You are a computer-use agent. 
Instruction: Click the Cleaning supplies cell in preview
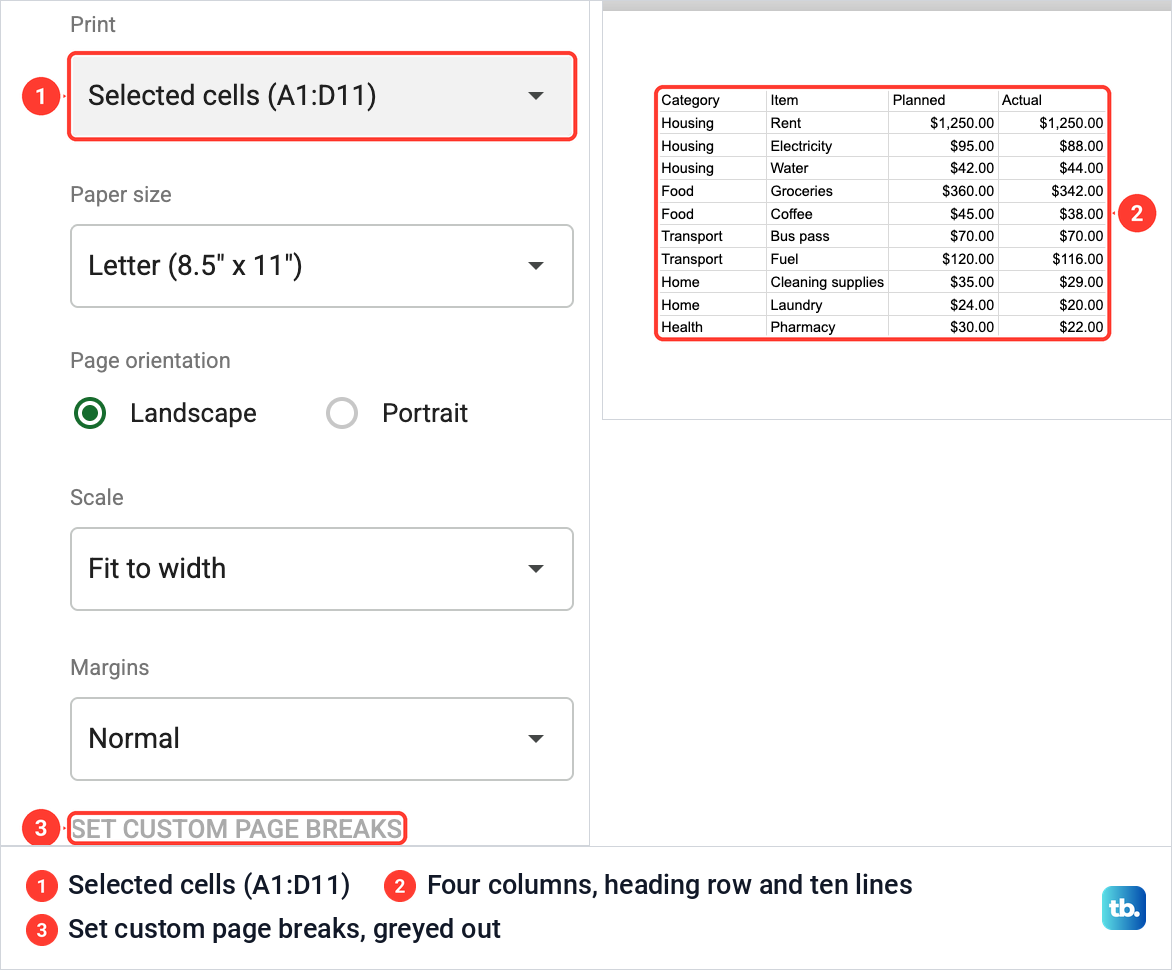point(827,282)
